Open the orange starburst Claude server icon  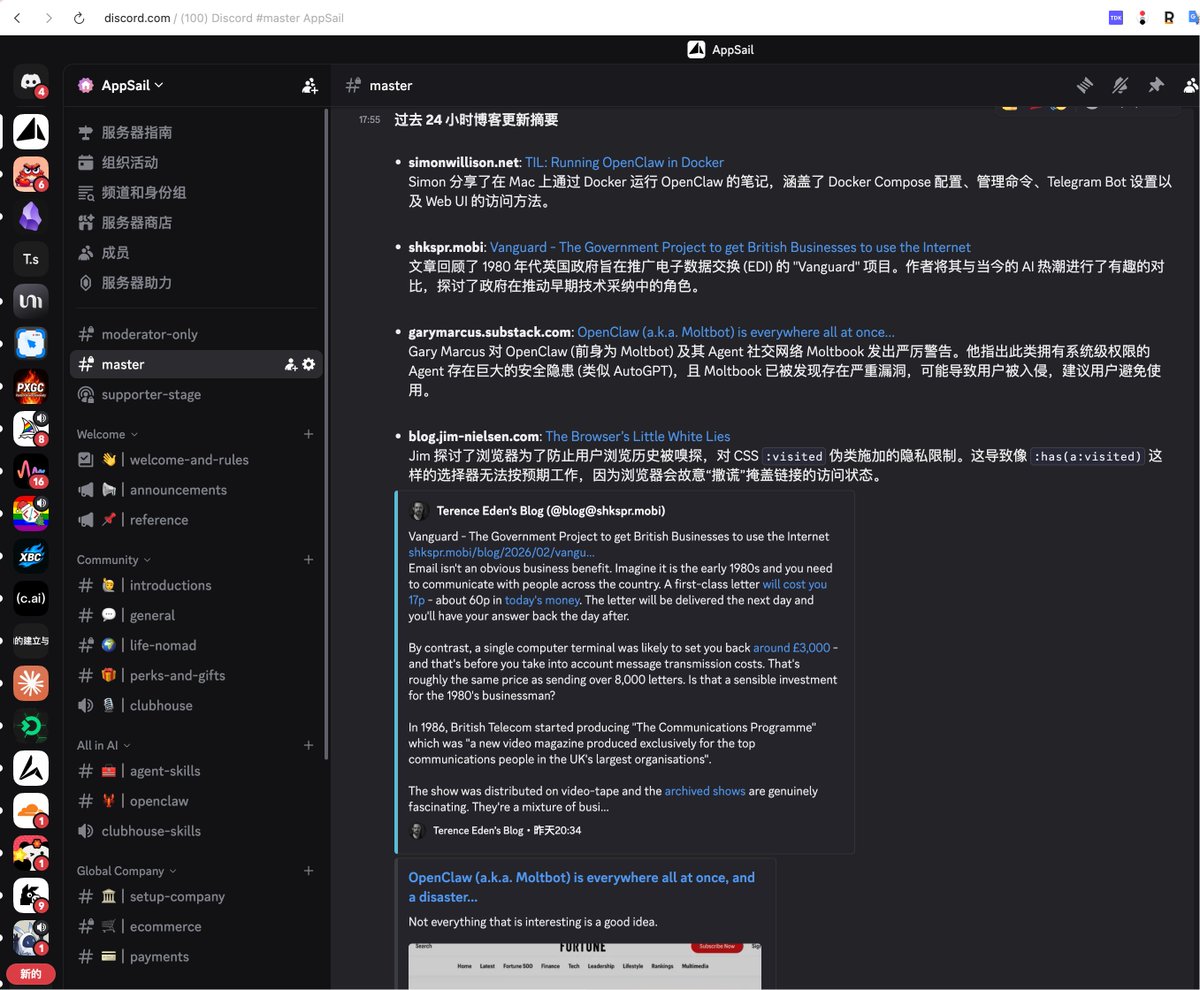[x=31, y=683]
